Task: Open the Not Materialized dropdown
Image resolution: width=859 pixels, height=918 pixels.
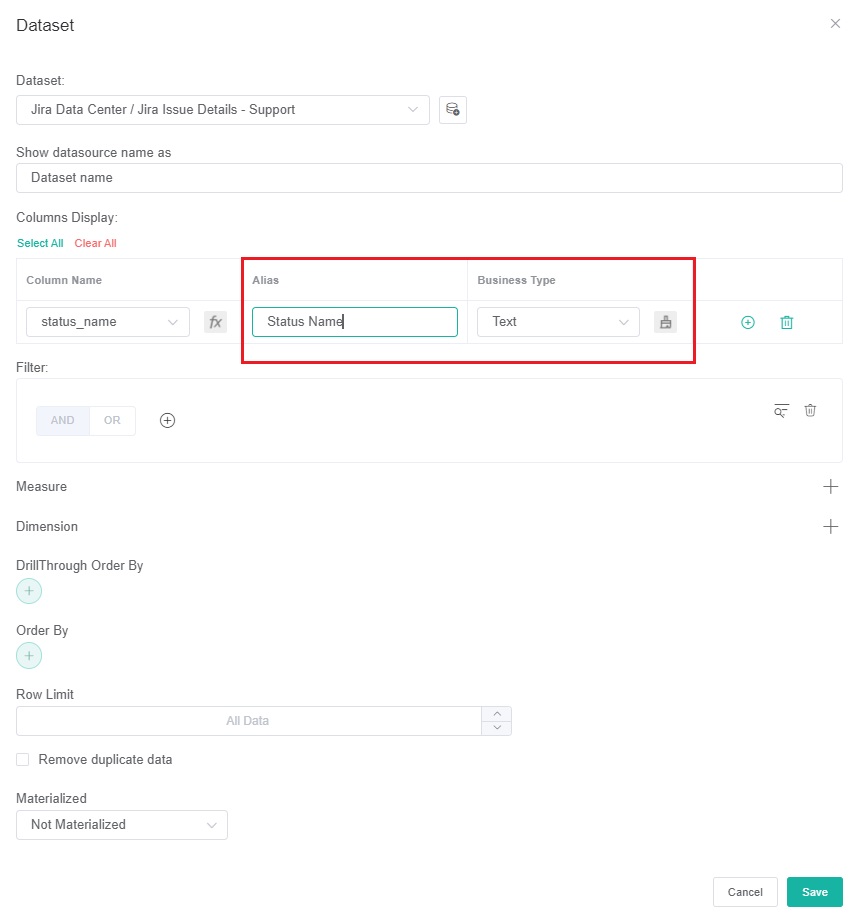Action: [x=122, y=825]
